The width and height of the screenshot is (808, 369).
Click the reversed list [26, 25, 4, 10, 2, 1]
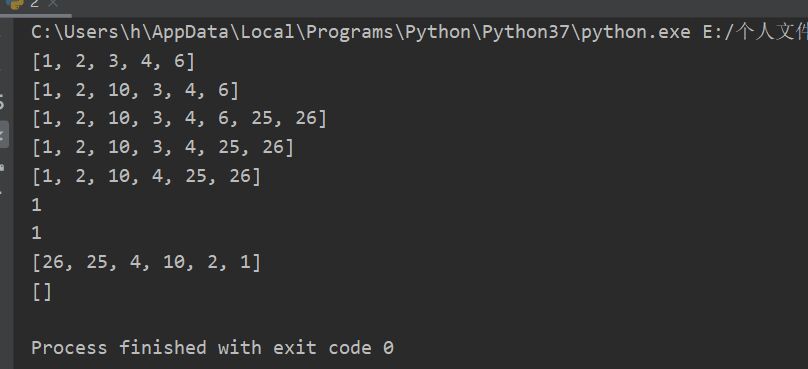[x=146, y=263]
